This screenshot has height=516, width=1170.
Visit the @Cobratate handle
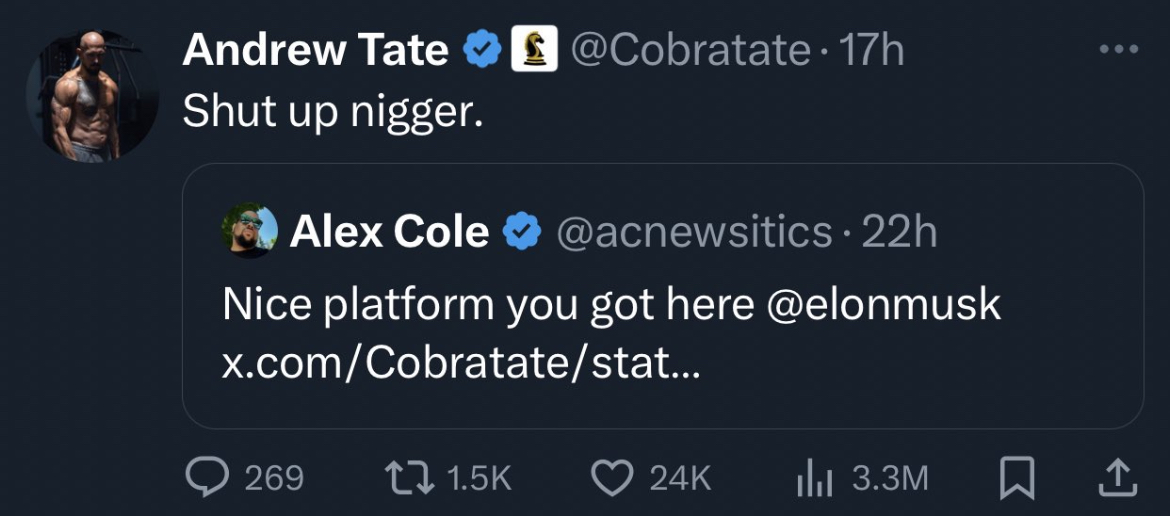click(x=690, y=49)
